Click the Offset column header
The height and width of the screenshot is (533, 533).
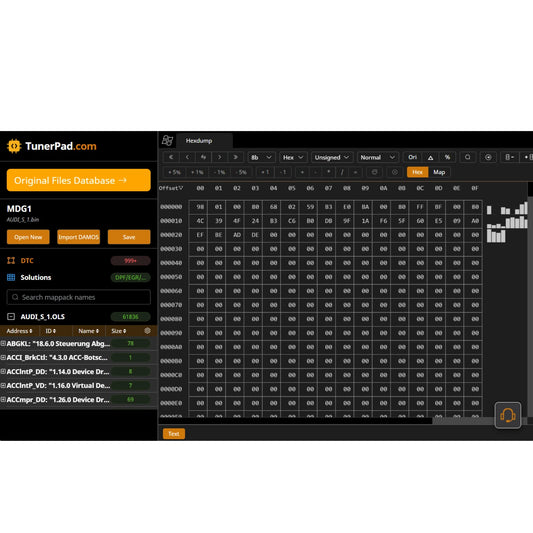point(171,188)
